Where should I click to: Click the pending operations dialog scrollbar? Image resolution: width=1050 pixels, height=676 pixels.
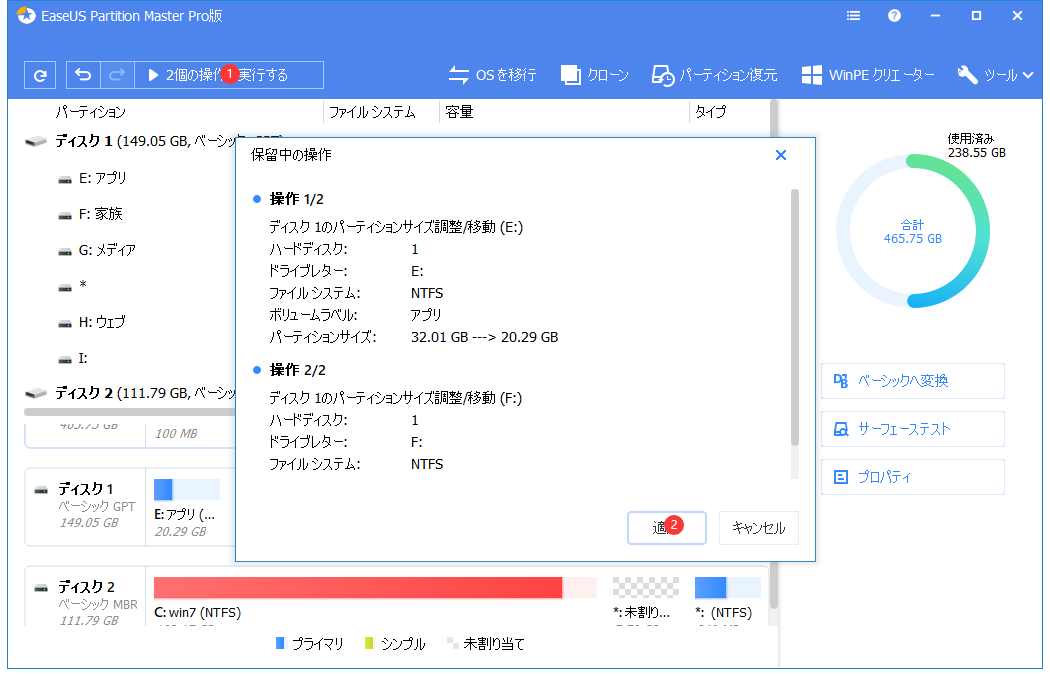point(795,318)
